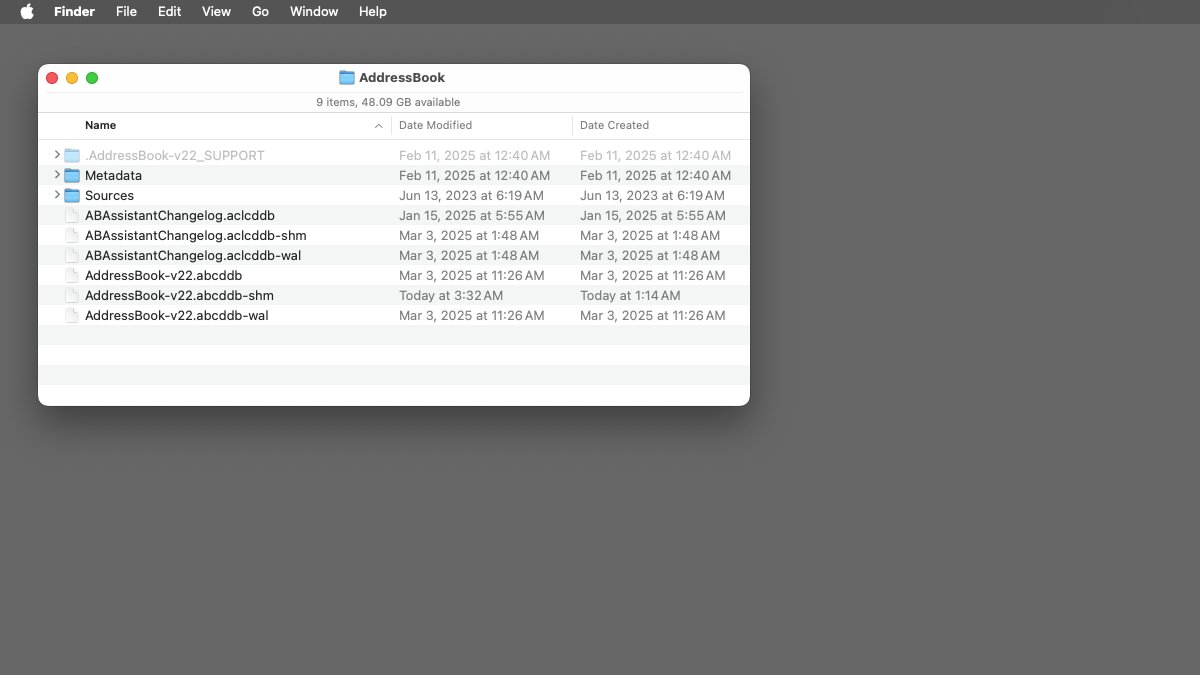
Task: Click the Jan 15, 2025 at 5:55 AM modified date
Action: tap(472, 215)
